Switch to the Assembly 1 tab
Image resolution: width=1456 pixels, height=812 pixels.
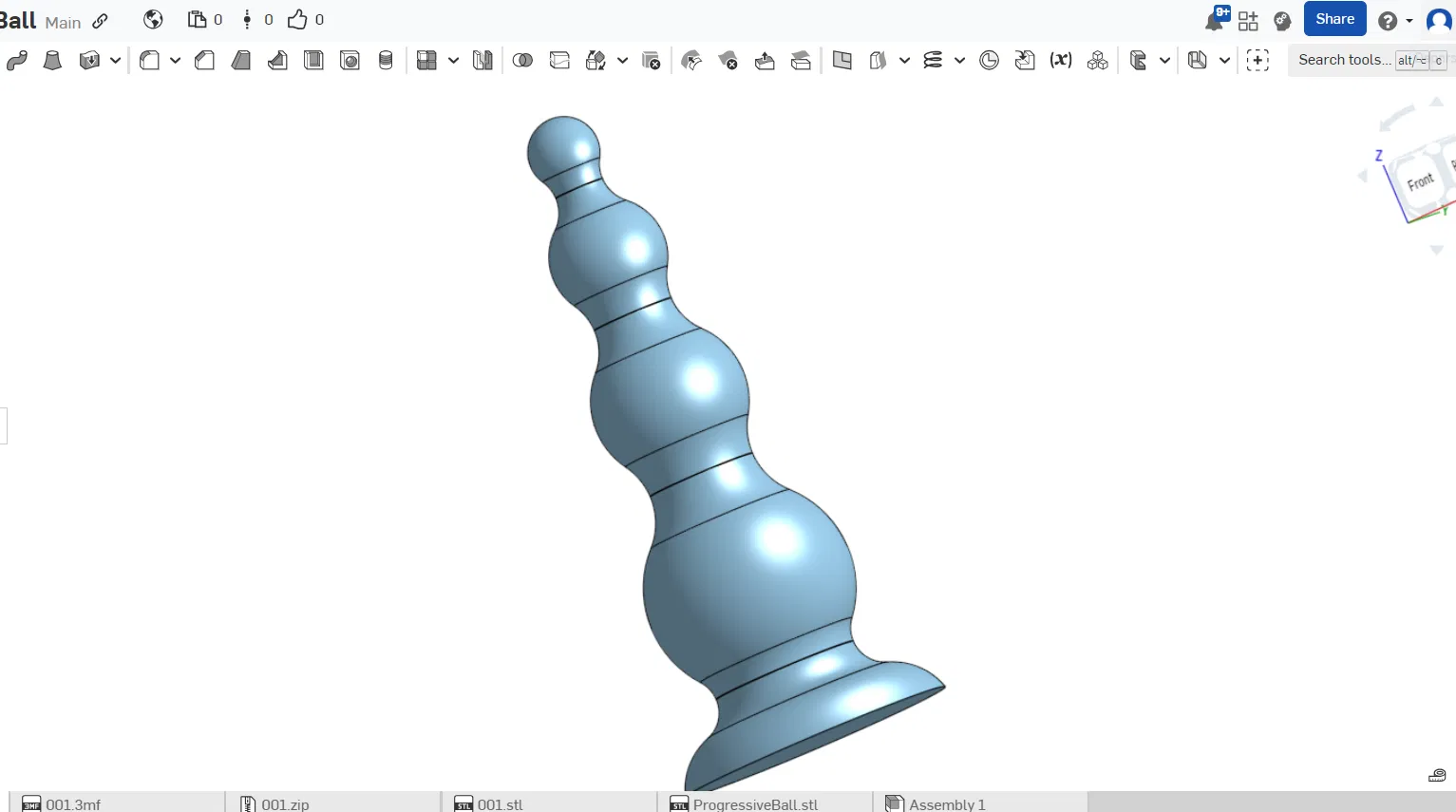click(980, 803)
